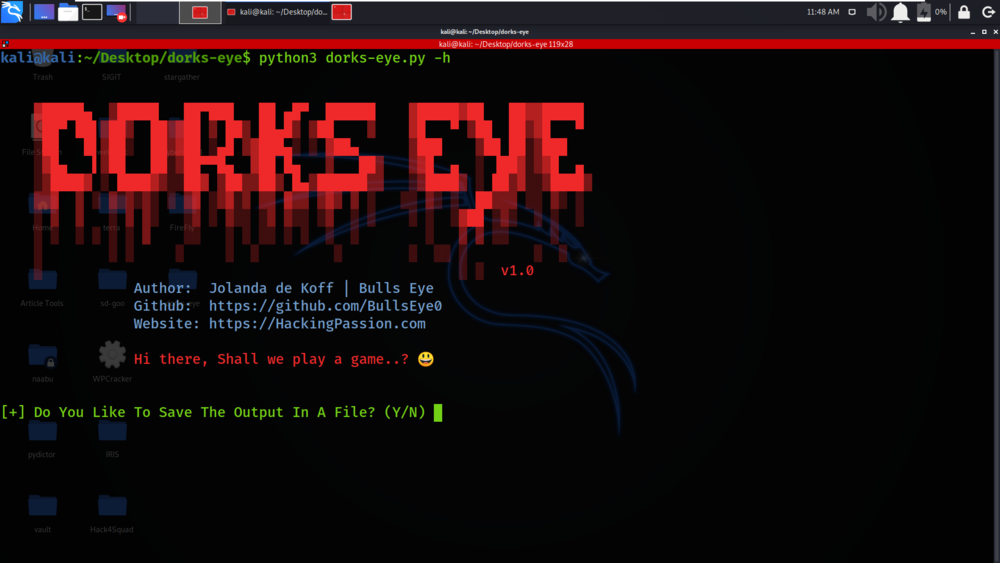This screenshot has width=1000, height=563.
Task: Lock the screen with the padlock icon
Action: [x=964, y=12]
